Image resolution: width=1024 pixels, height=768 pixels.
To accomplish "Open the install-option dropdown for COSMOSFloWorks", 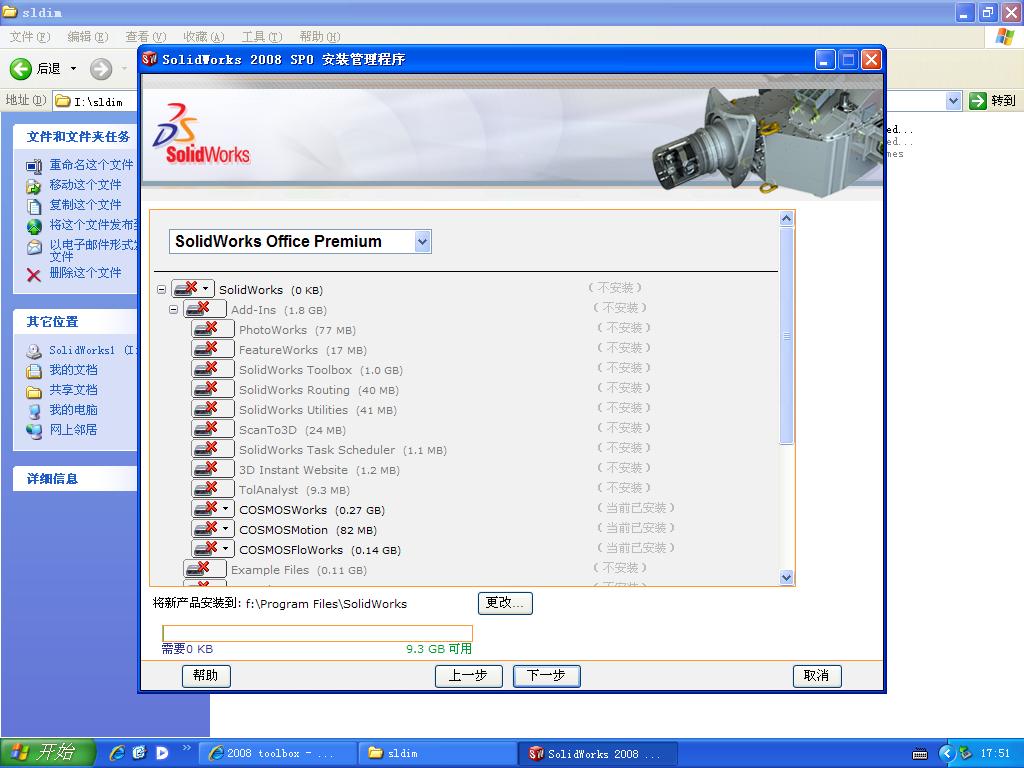I will [225, 549].
